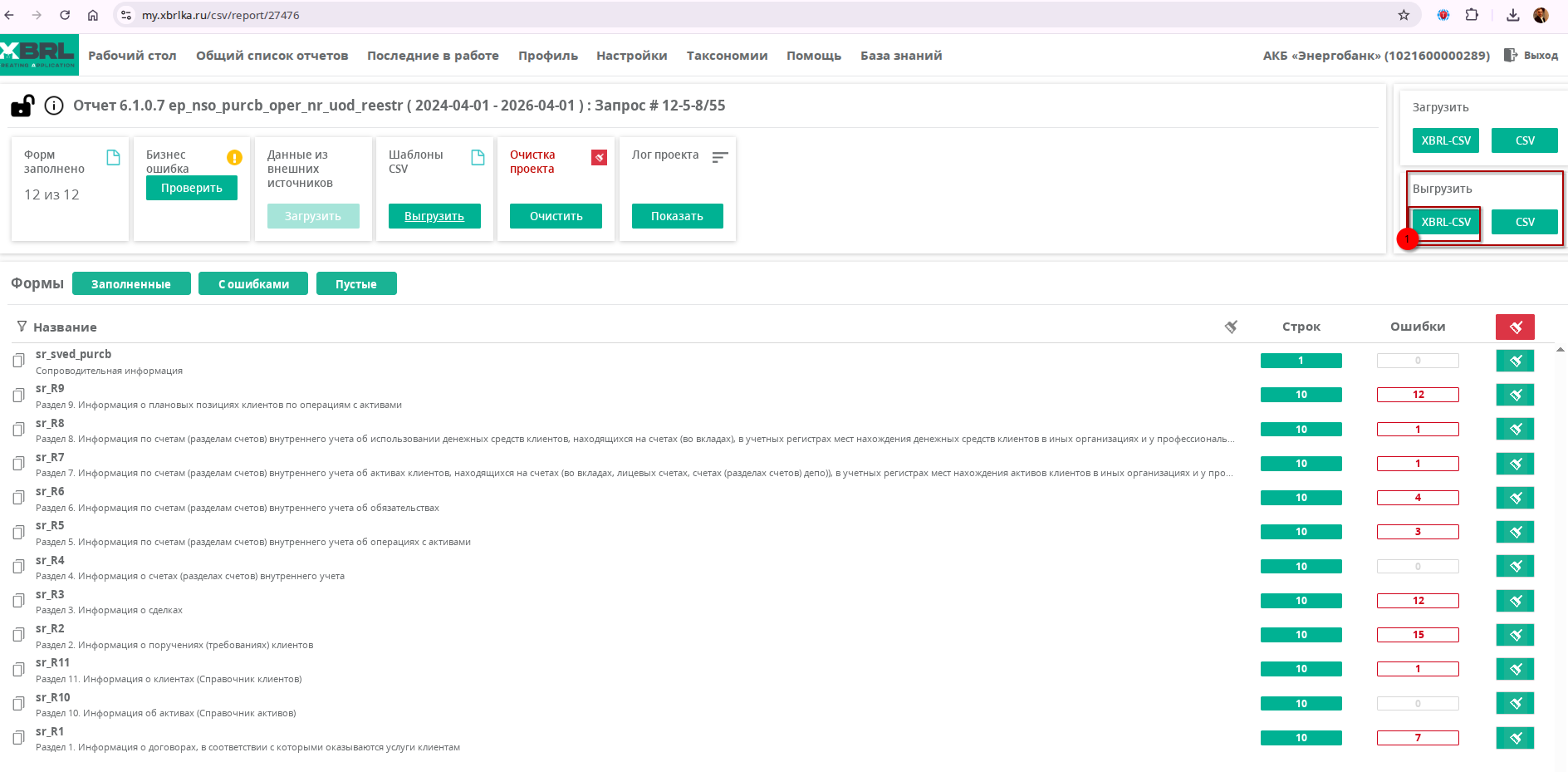
Task: Click the copy icon next to sr_R9
Action: [x=18, y=395]
